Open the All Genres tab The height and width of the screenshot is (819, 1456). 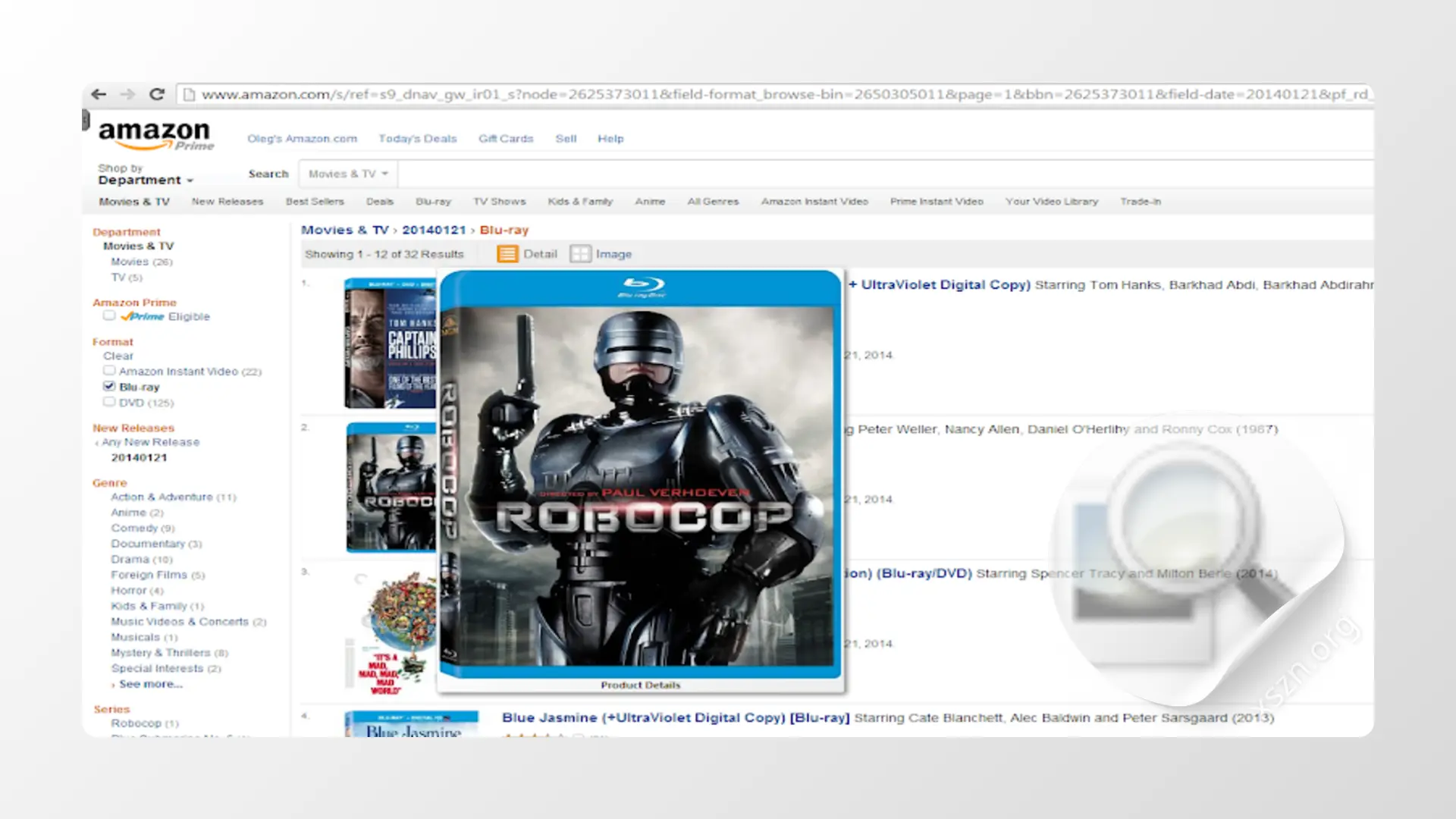[713, 202]
